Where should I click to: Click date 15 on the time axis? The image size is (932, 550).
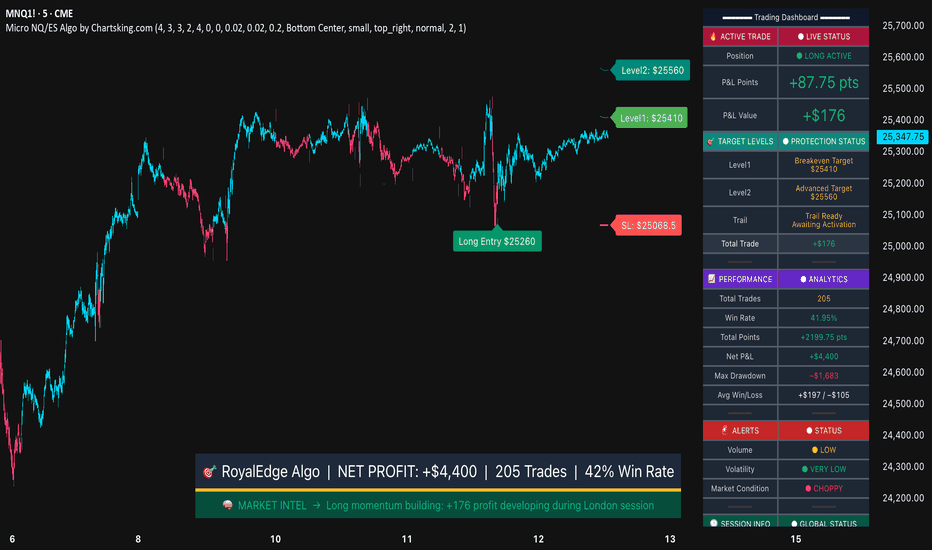pos(795,539)
